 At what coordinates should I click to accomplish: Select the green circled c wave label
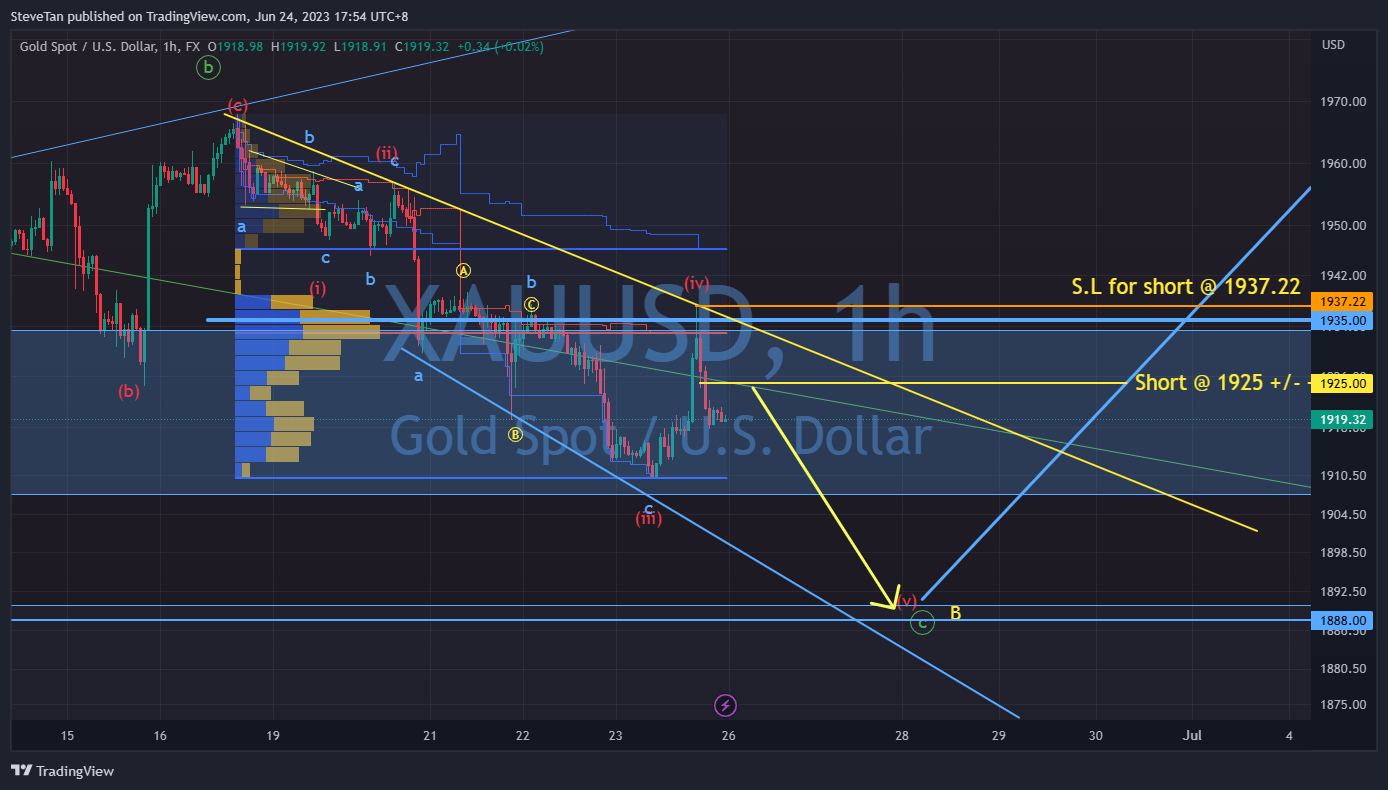coord(923,623)
